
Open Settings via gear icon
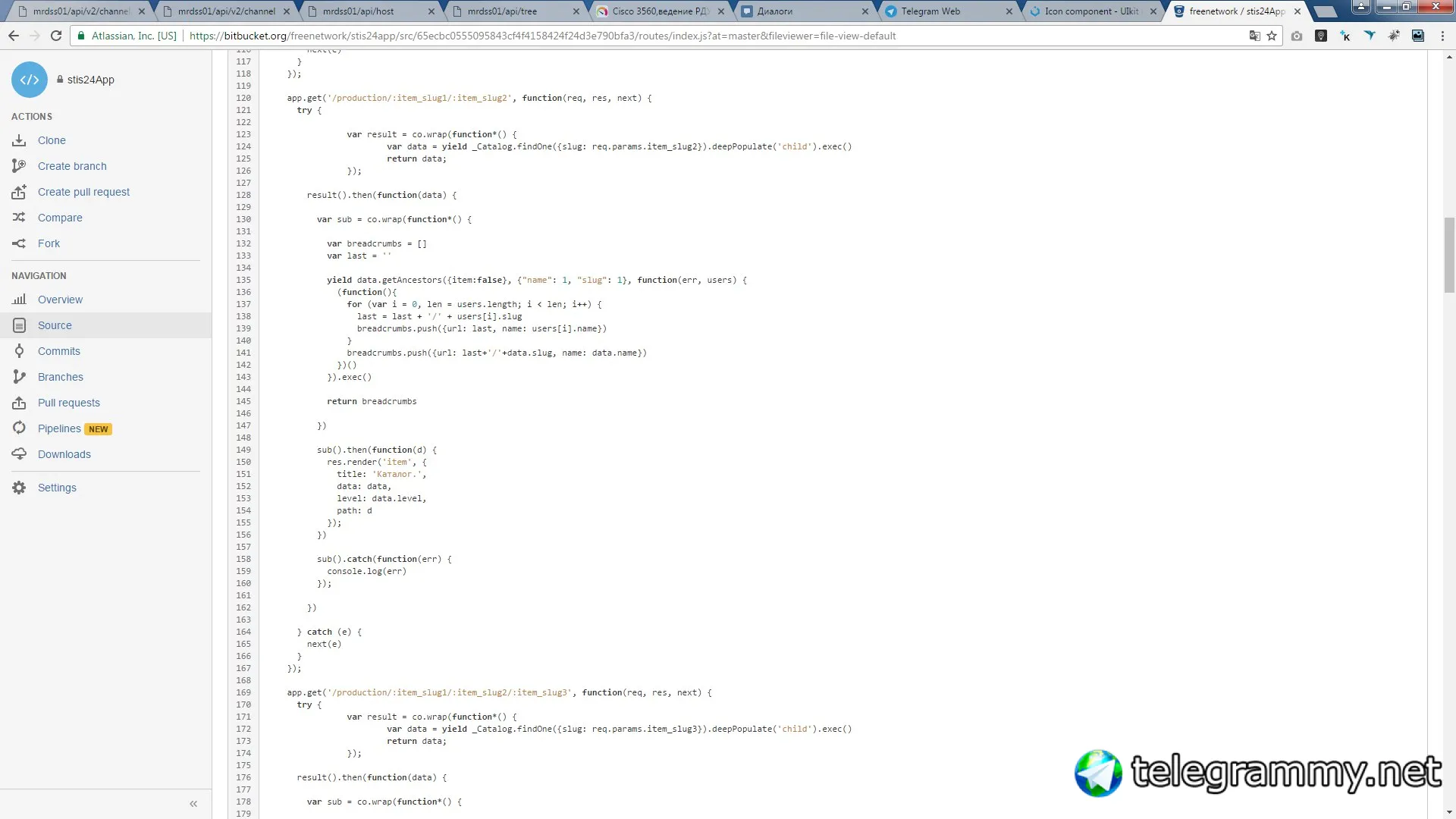point(19,488)
